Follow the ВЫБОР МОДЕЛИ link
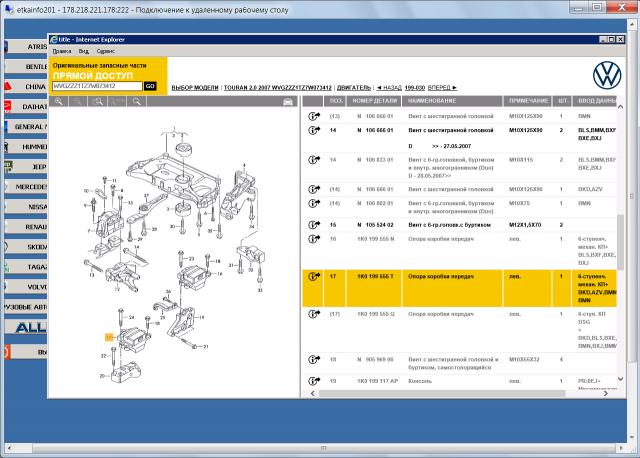Screen dimensions: 640x458 coord(195,88)
